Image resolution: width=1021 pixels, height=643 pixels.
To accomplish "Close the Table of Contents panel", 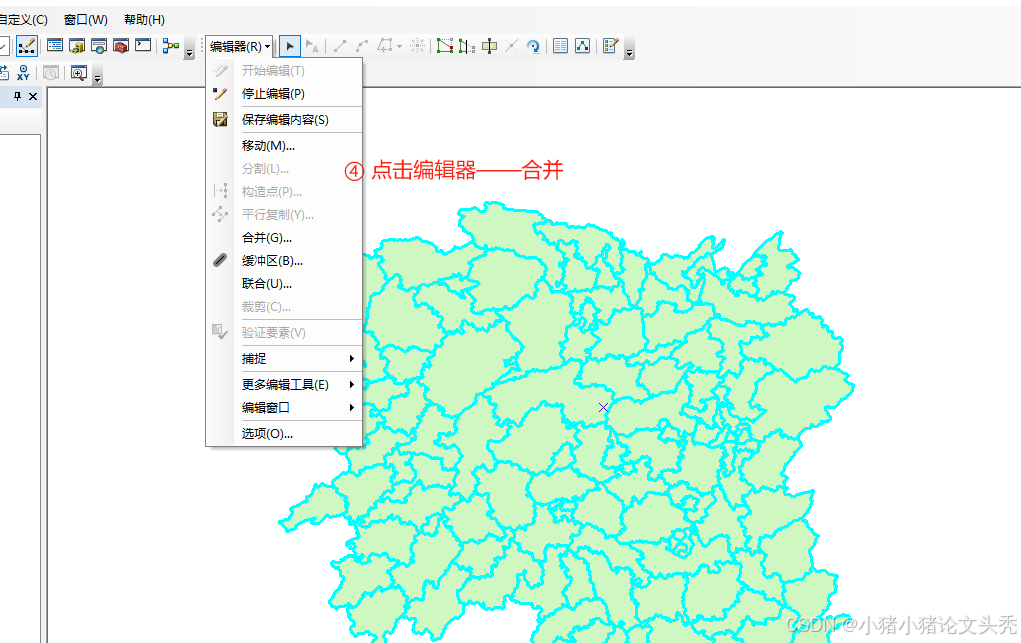I will coord(33,96).
